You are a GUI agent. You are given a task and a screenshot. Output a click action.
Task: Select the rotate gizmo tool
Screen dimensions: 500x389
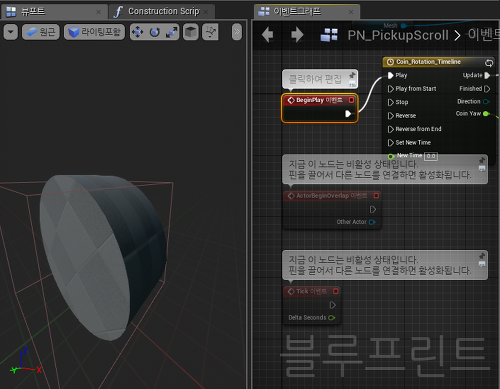tap(154, 32)
